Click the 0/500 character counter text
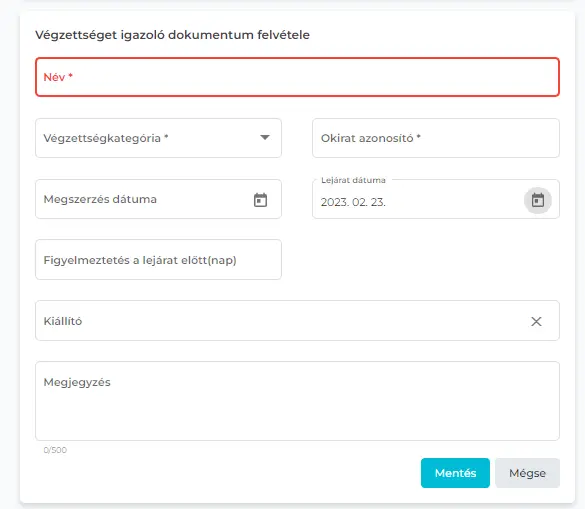The image size is (585, 509). (x=55, y=450)
